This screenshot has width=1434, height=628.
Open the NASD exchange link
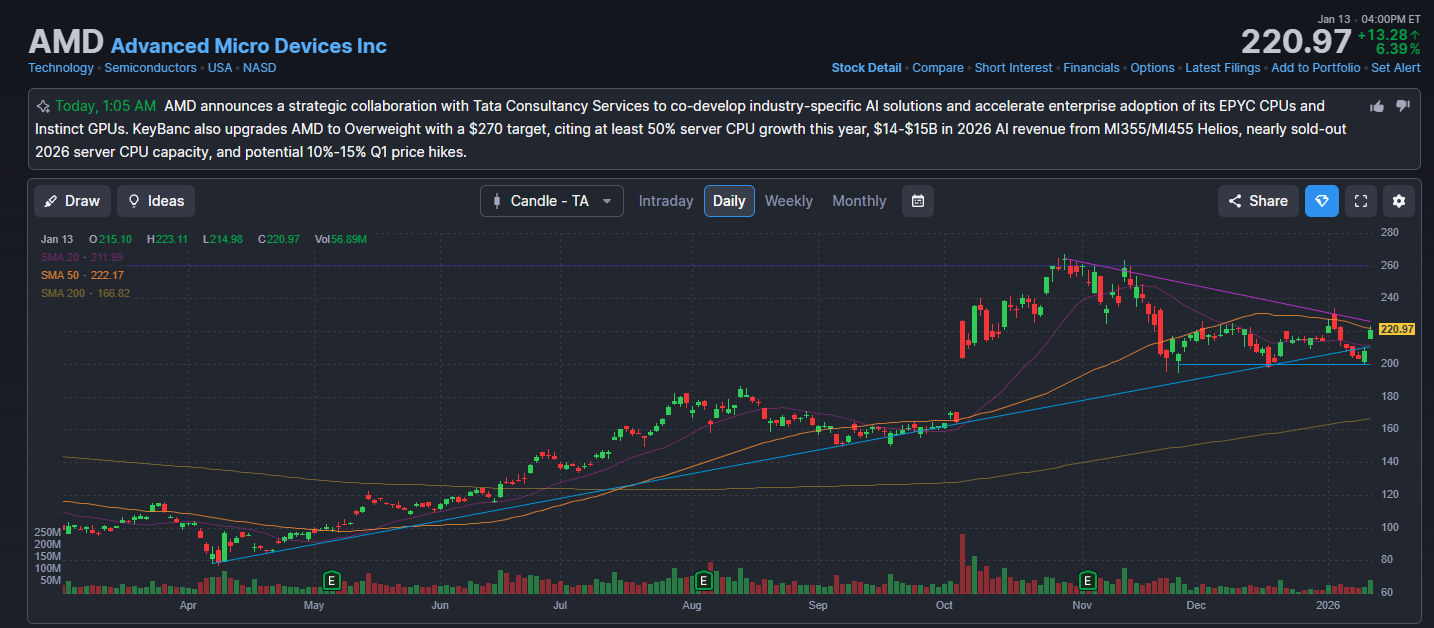tap(260, 68)
